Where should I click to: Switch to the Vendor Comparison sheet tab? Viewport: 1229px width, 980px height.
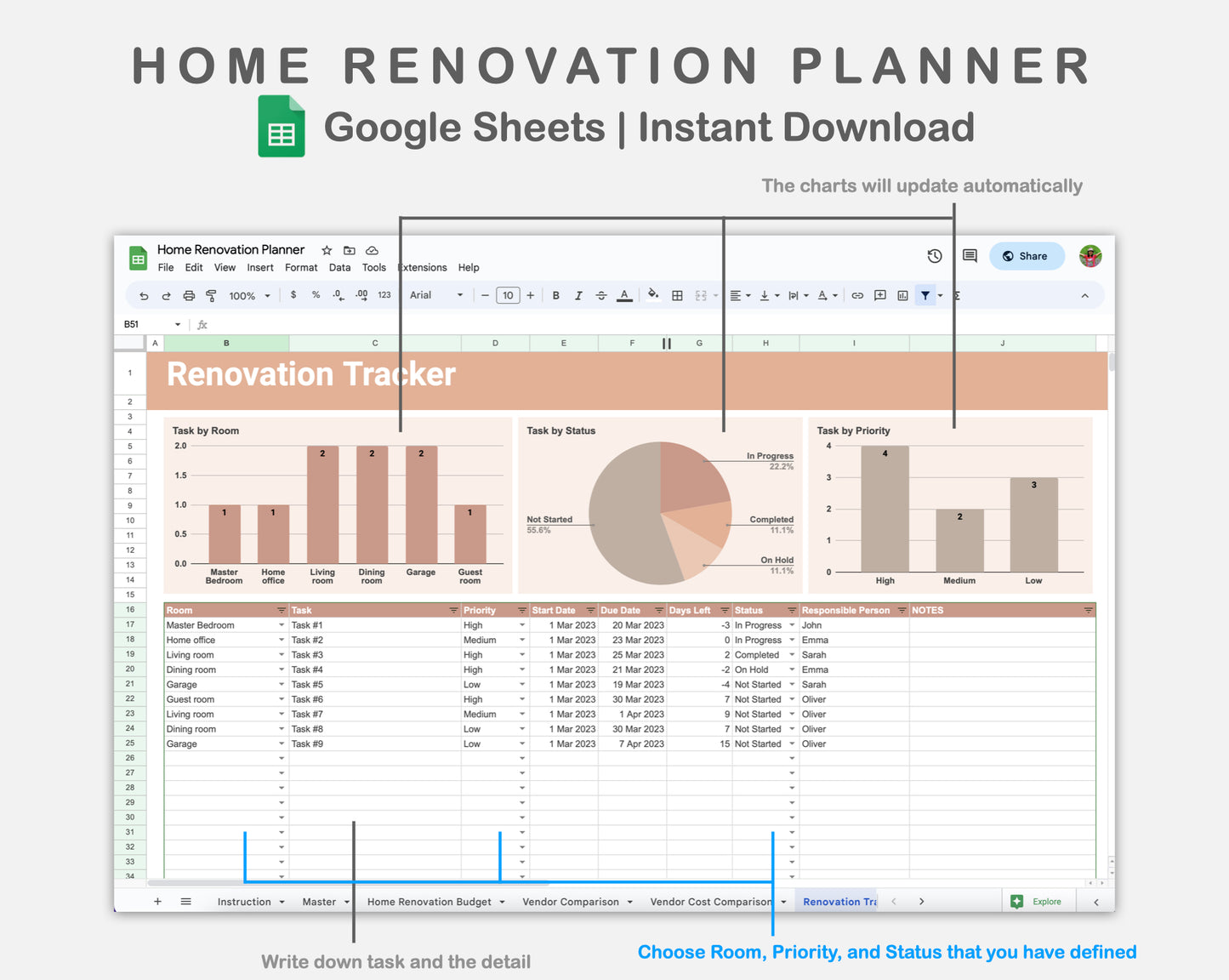pyautogui.click(x=572, y=901)
